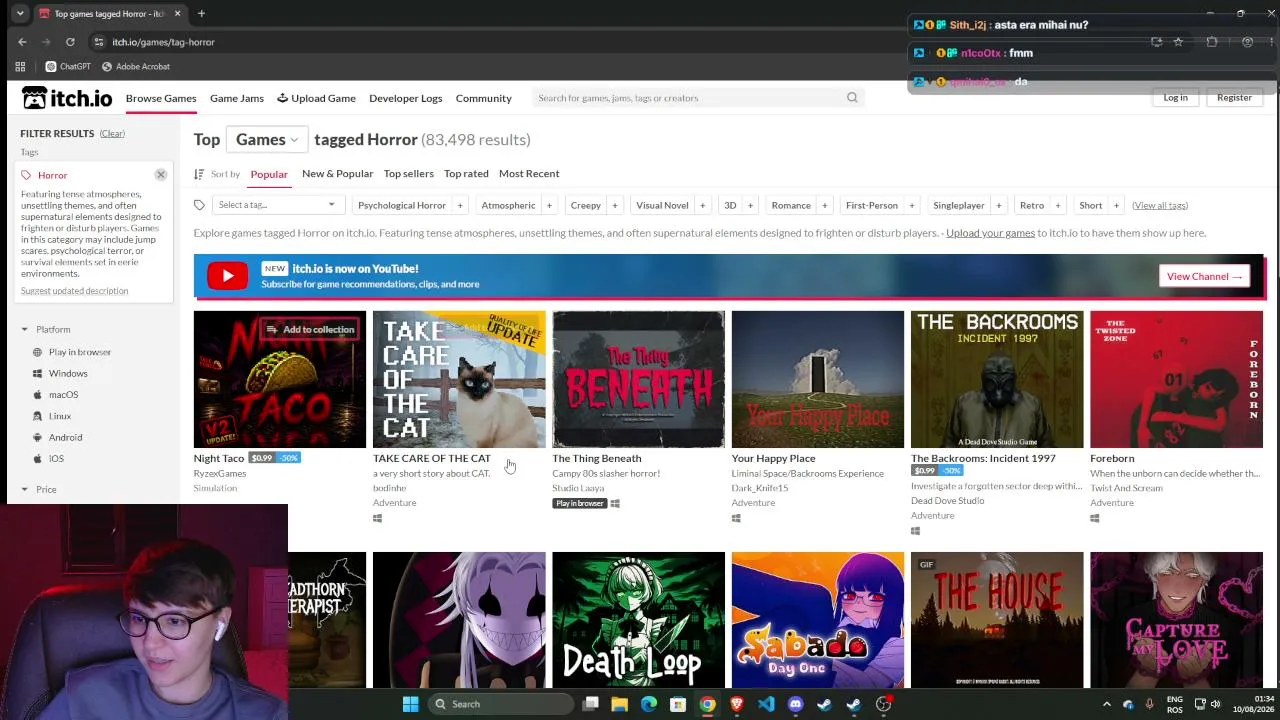Click the itch.io logo
The height and width of the screenshot is (720, 1280).
tap(67, 98)
